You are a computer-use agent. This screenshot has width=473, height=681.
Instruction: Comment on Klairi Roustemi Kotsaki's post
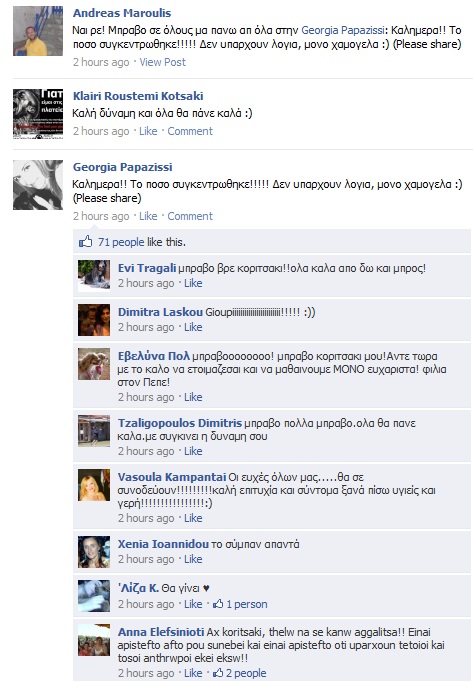(190, 131)
